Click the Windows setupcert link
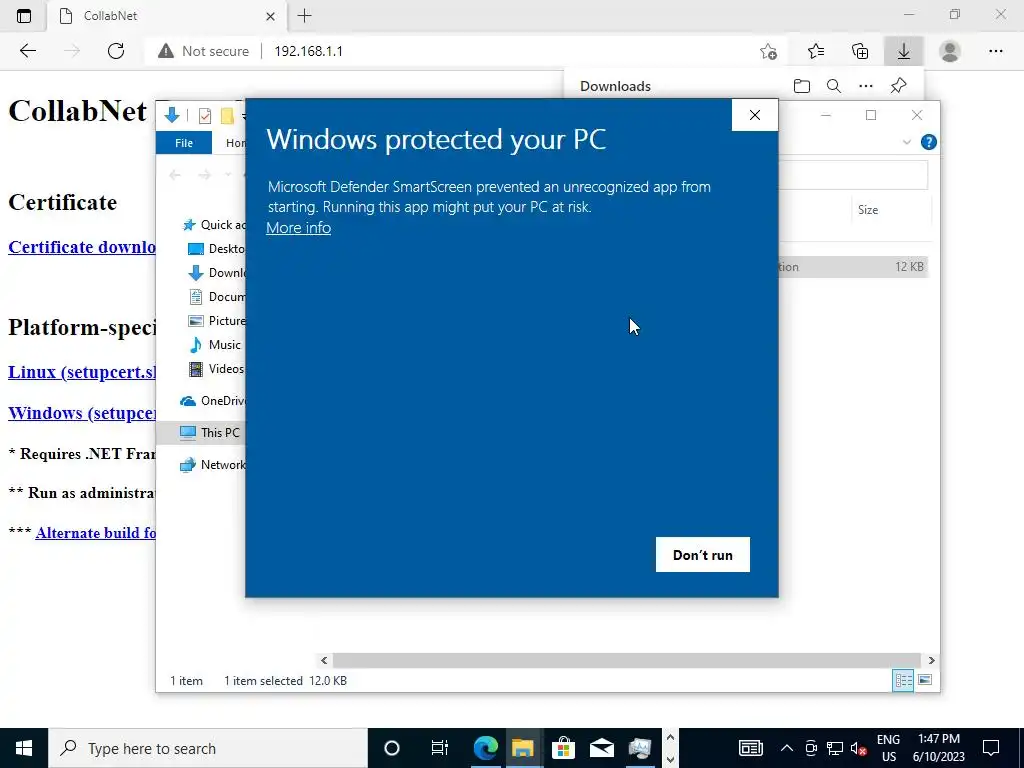The width and height of the screenshot is (1024, 768). (x=82, y=413)
